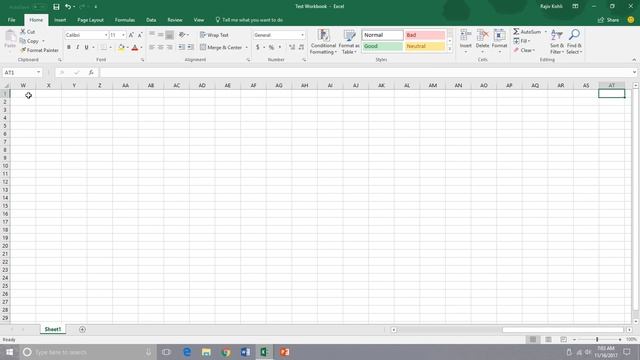Open the Format cells menu
This screenshot has height=360, width=640.
(499, 41)
